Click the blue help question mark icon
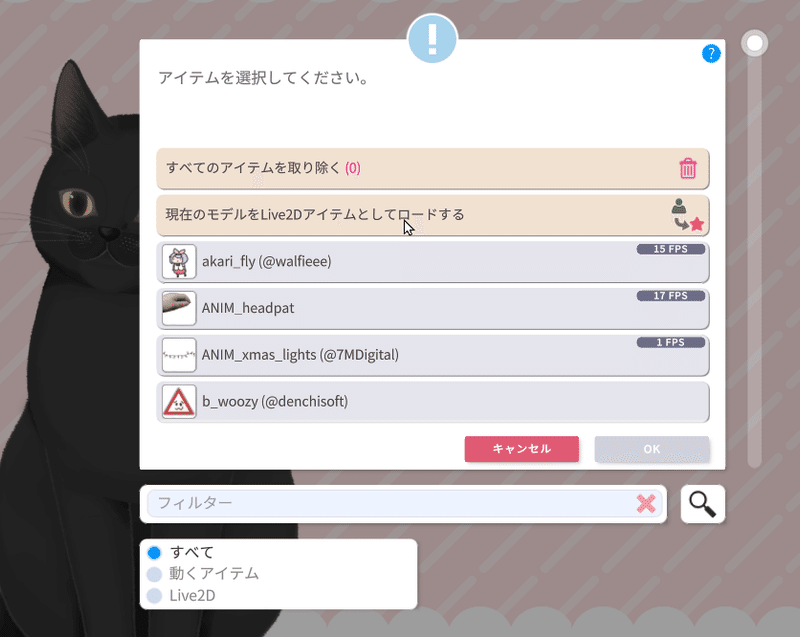 pos(711,53)
